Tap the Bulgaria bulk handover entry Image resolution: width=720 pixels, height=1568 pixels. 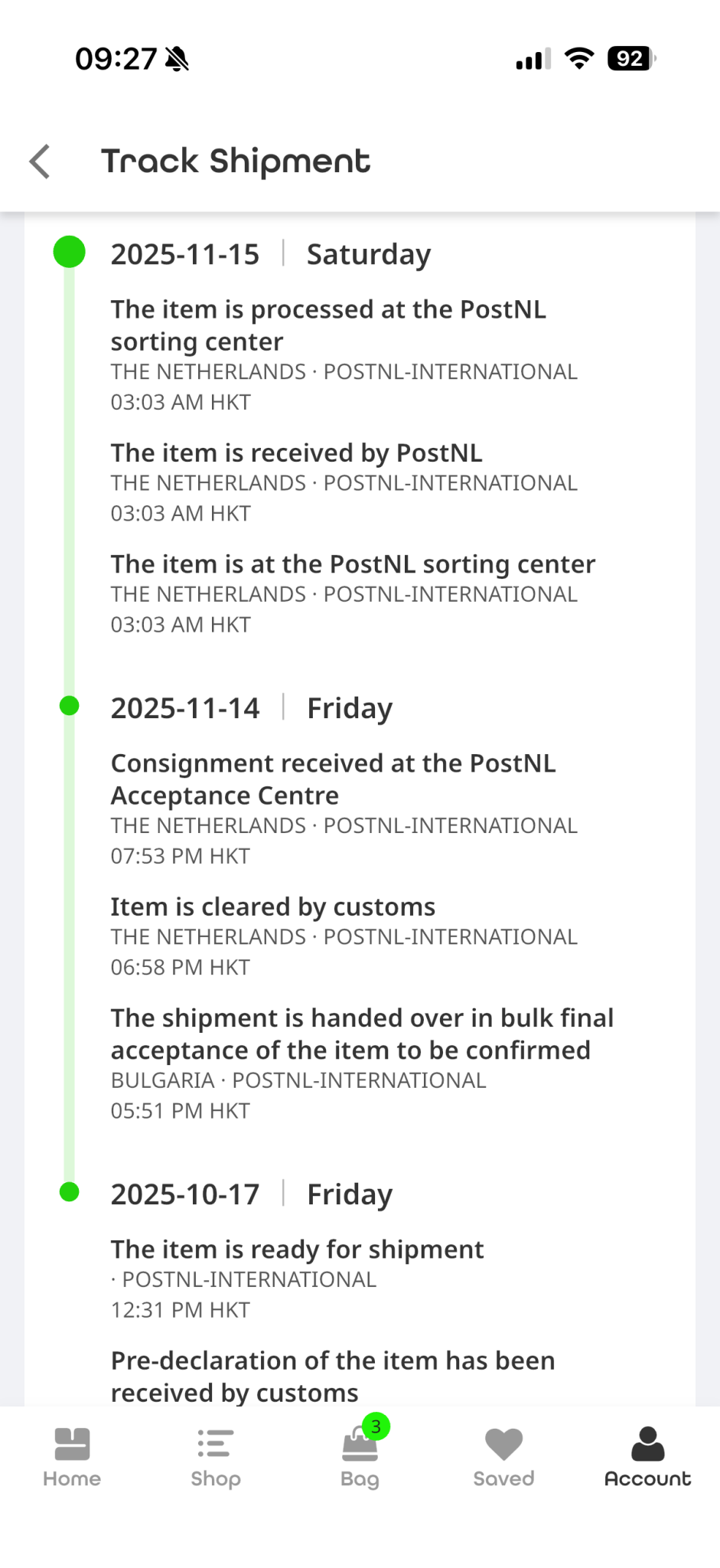click(362, 1034)
